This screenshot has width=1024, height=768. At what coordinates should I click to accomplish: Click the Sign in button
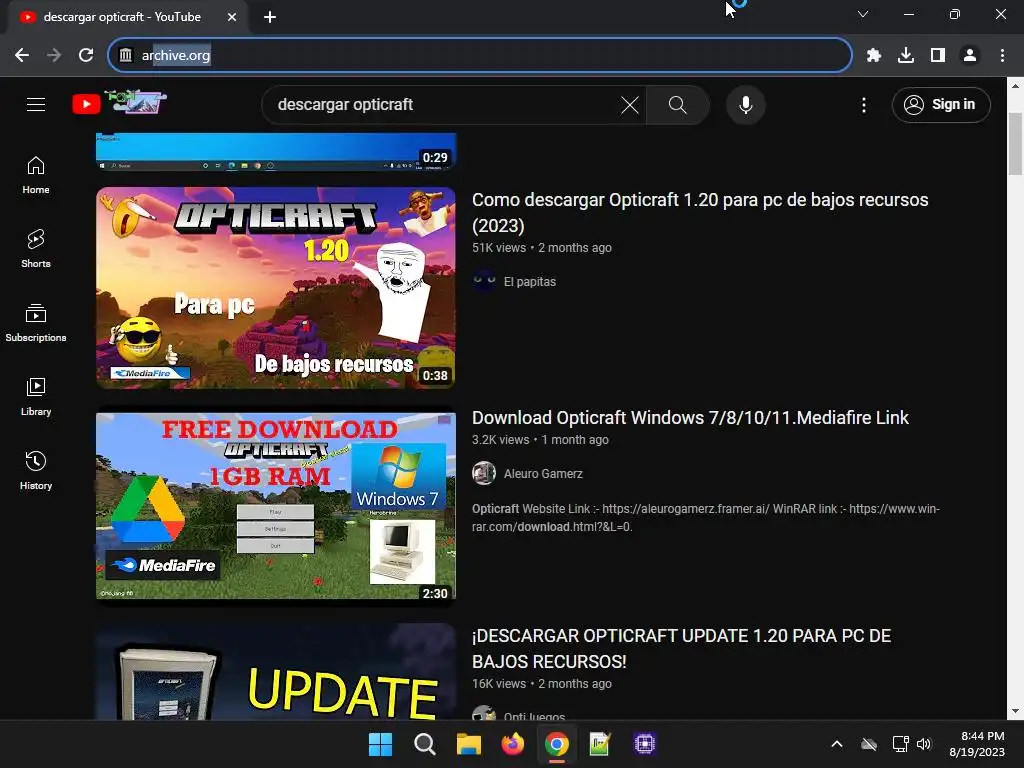click(940, 104)
